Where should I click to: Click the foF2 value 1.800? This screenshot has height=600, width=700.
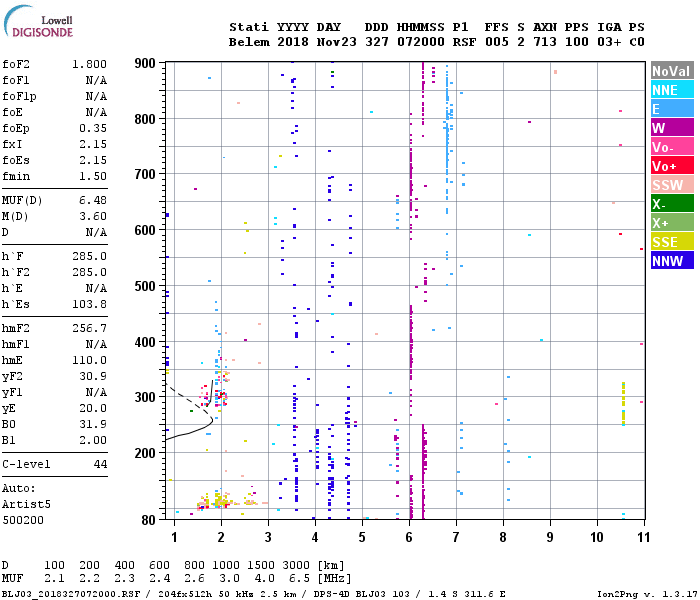[89, 64]
